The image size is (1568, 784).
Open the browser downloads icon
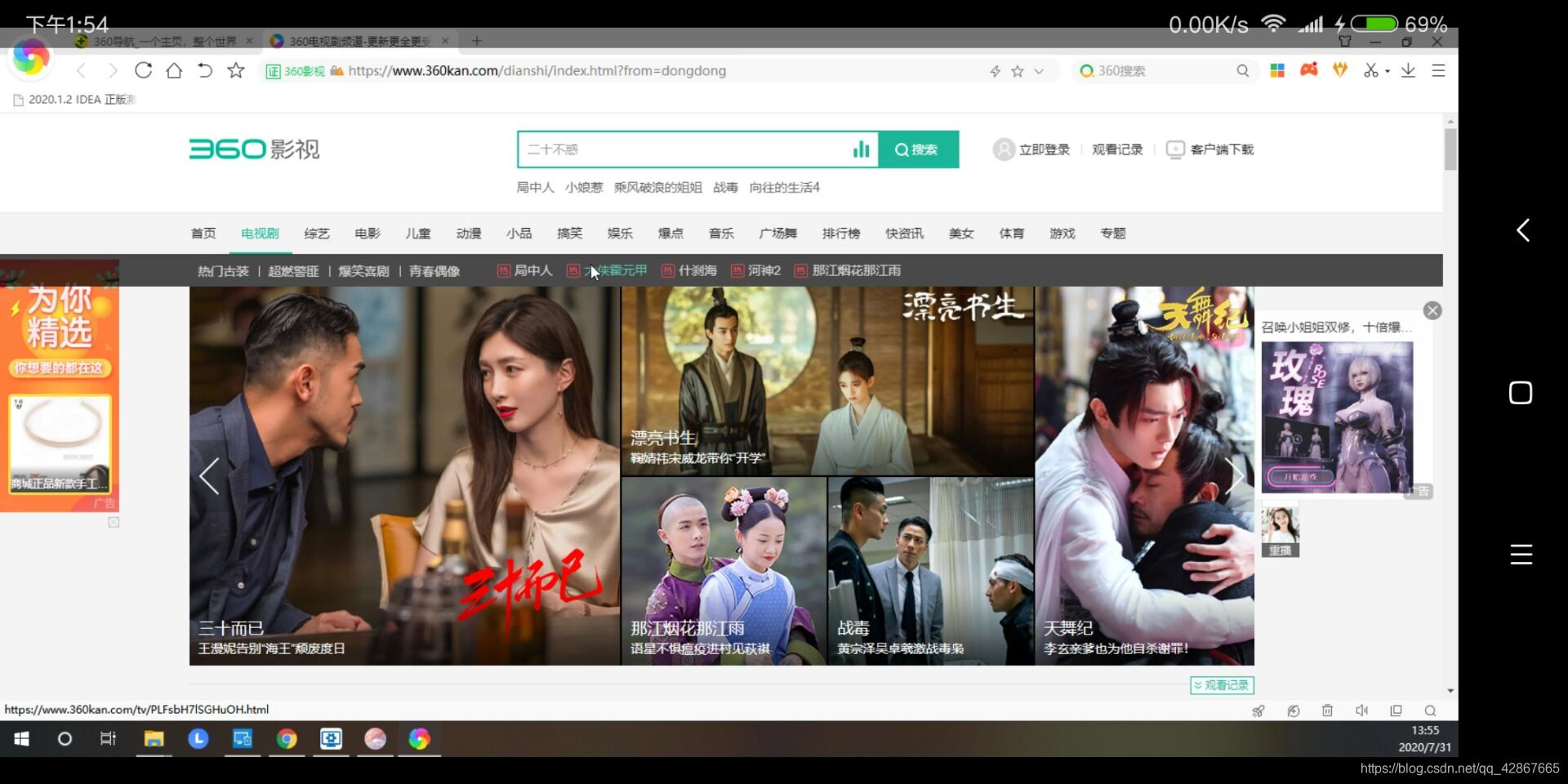[1408, 70]
